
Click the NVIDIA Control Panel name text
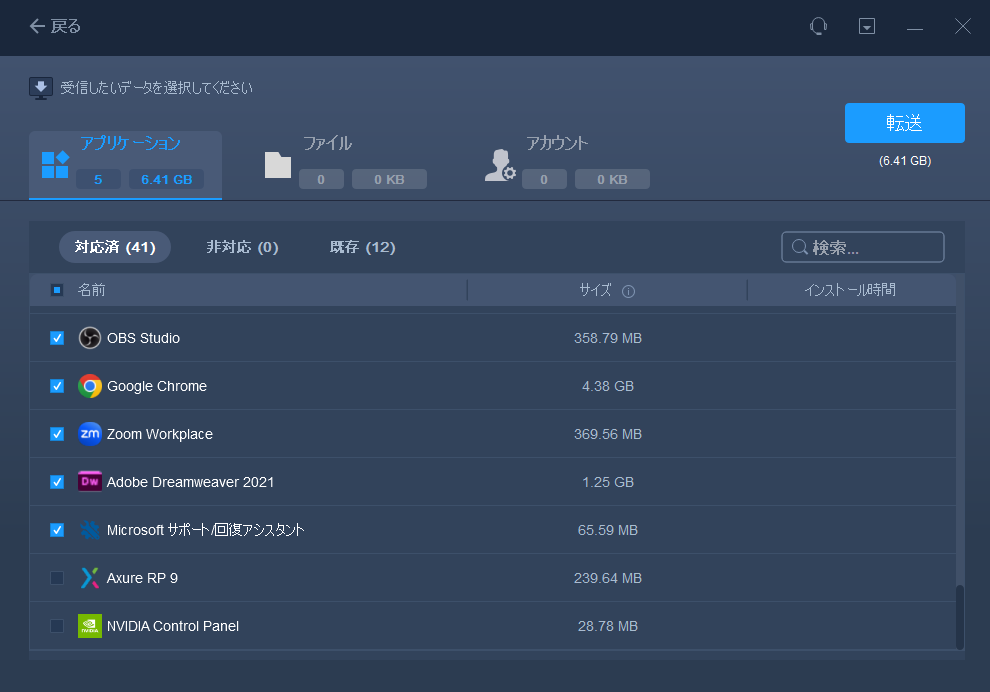[x=172, y=626]
